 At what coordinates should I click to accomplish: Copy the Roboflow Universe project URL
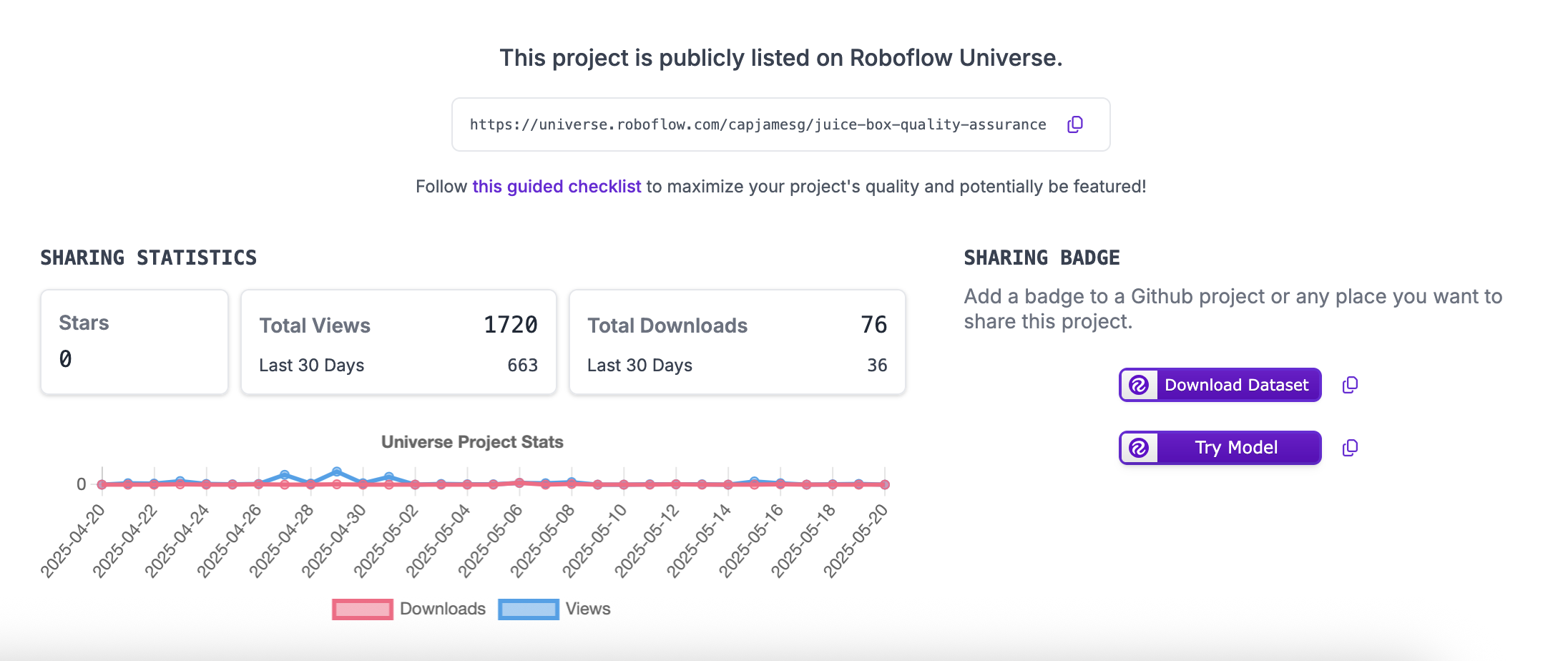click(1074, 124)
